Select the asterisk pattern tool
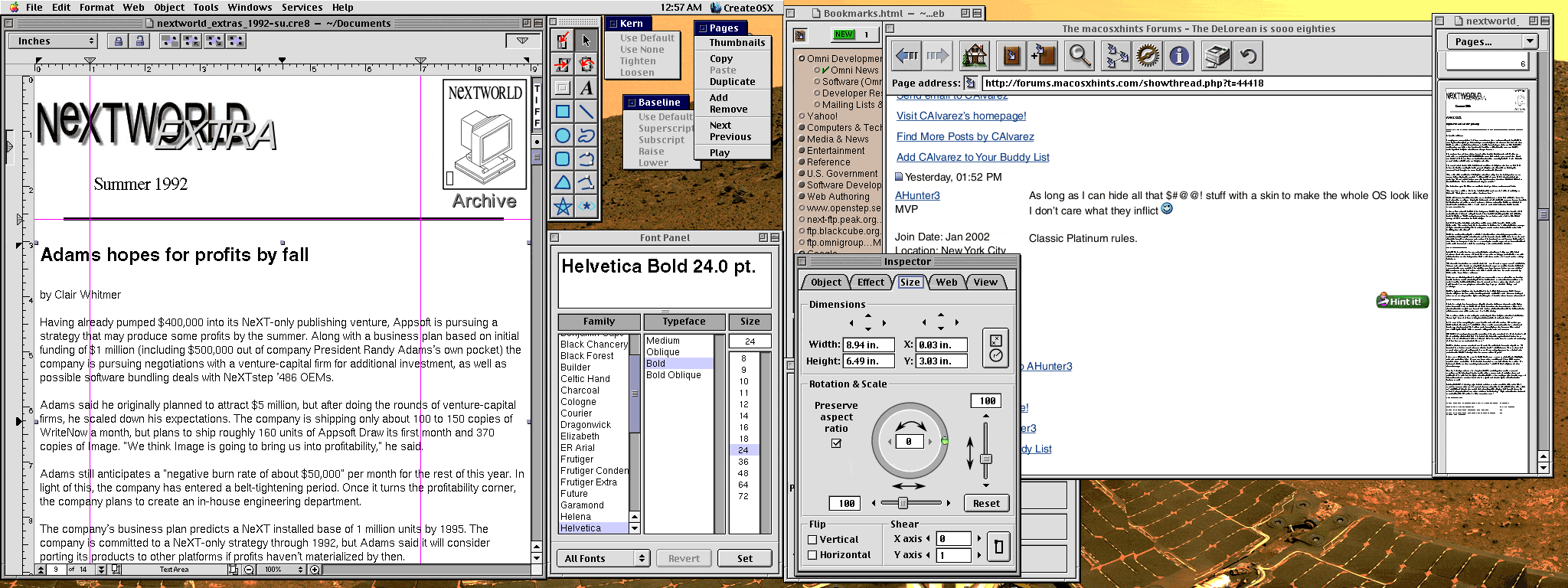This screenshot has width=1568, height=588. tap(586, 207)
